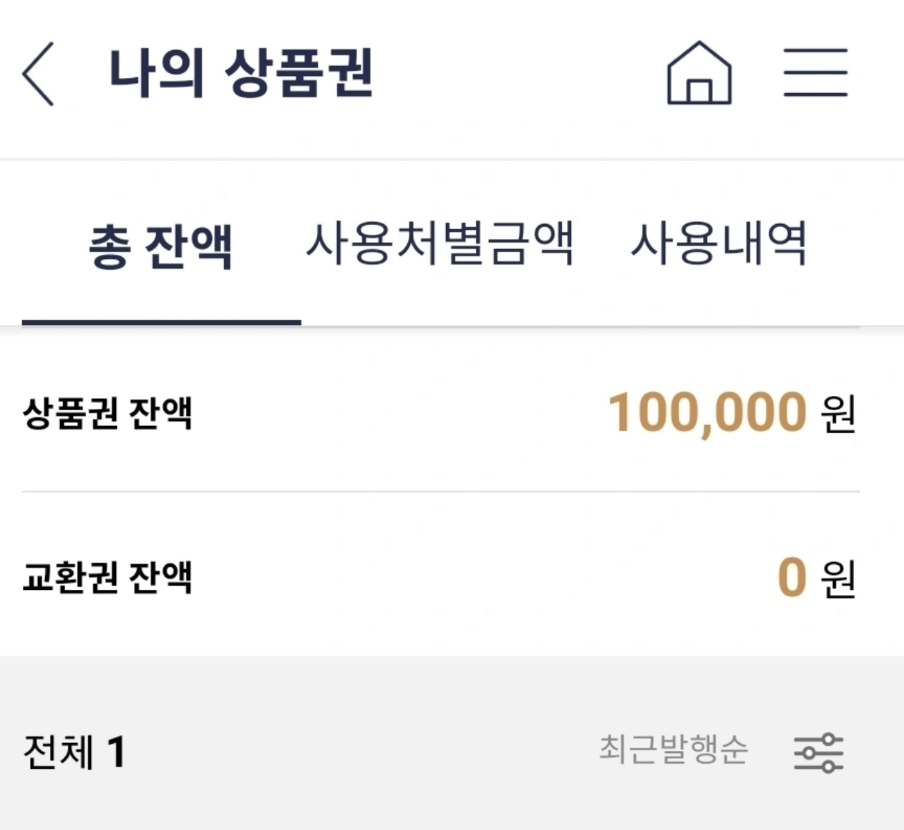
Task: Tap the 전체 1 count label
Action: 74,752
